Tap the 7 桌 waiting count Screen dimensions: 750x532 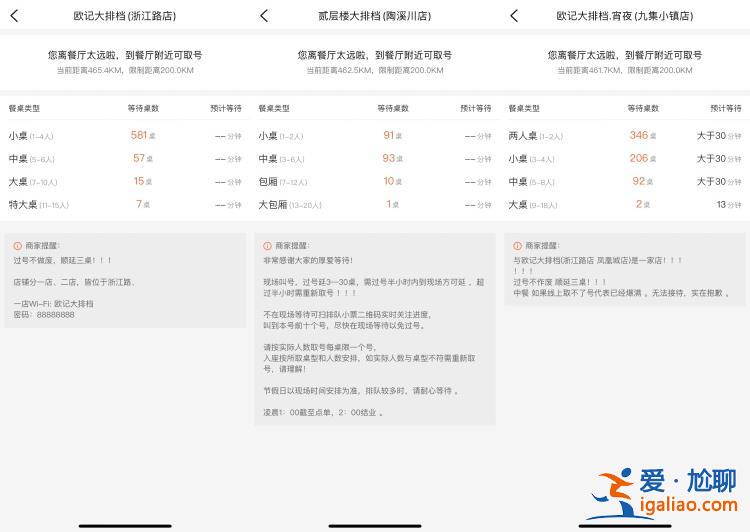tap(143, 204)
